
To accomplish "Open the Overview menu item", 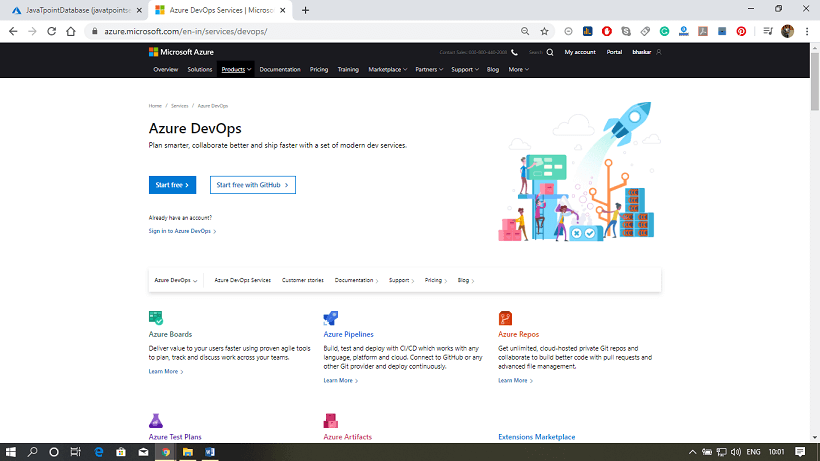I will [165, 70].
